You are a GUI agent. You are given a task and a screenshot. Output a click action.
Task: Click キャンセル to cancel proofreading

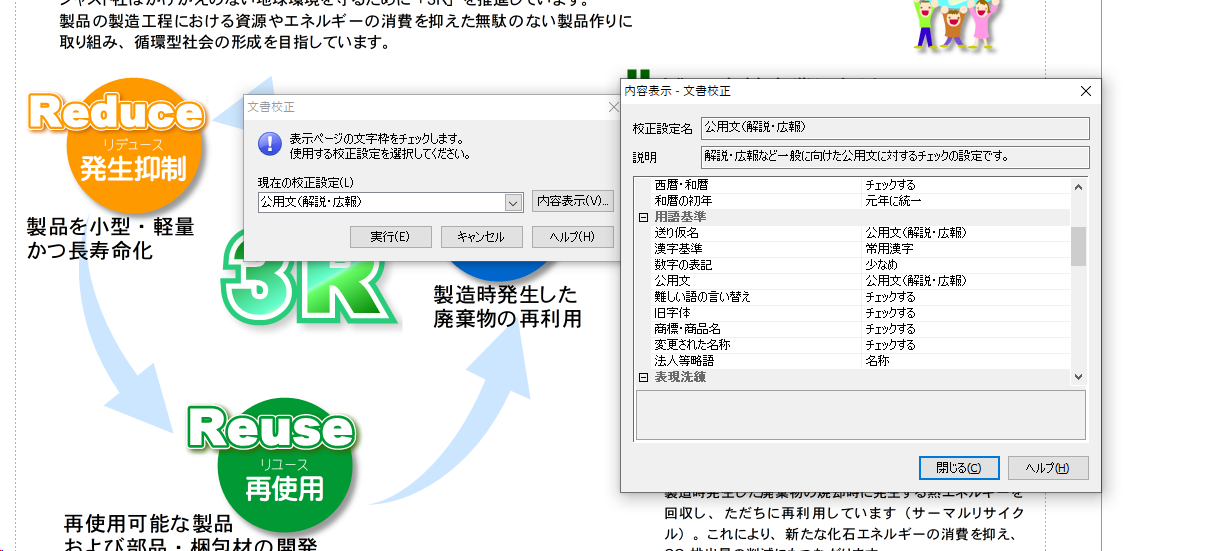coord(481,237)
